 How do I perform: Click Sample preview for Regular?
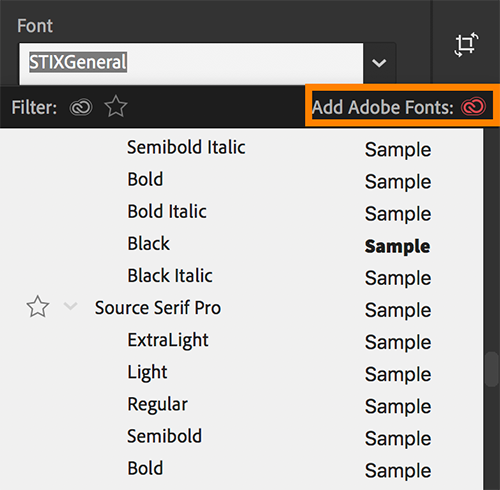pos(398,407)
